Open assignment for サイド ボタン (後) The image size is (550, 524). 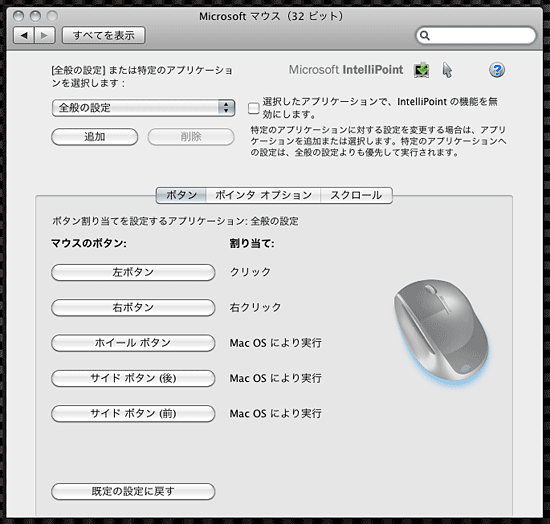click(133, 378)
